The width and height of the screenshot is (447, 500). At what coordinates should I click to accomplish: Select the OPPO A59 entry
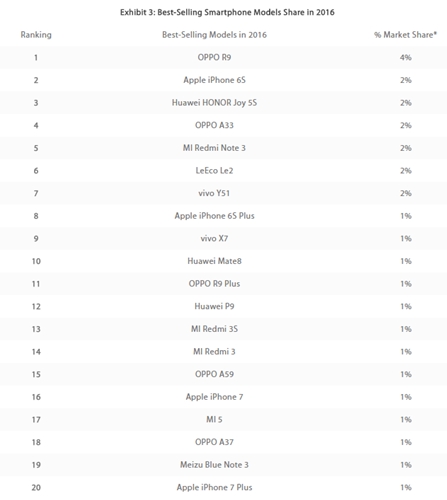[x=214, y=374]
